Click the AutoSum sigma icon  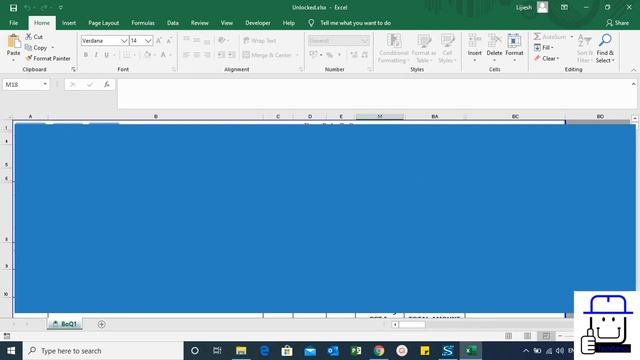point(537,37)
